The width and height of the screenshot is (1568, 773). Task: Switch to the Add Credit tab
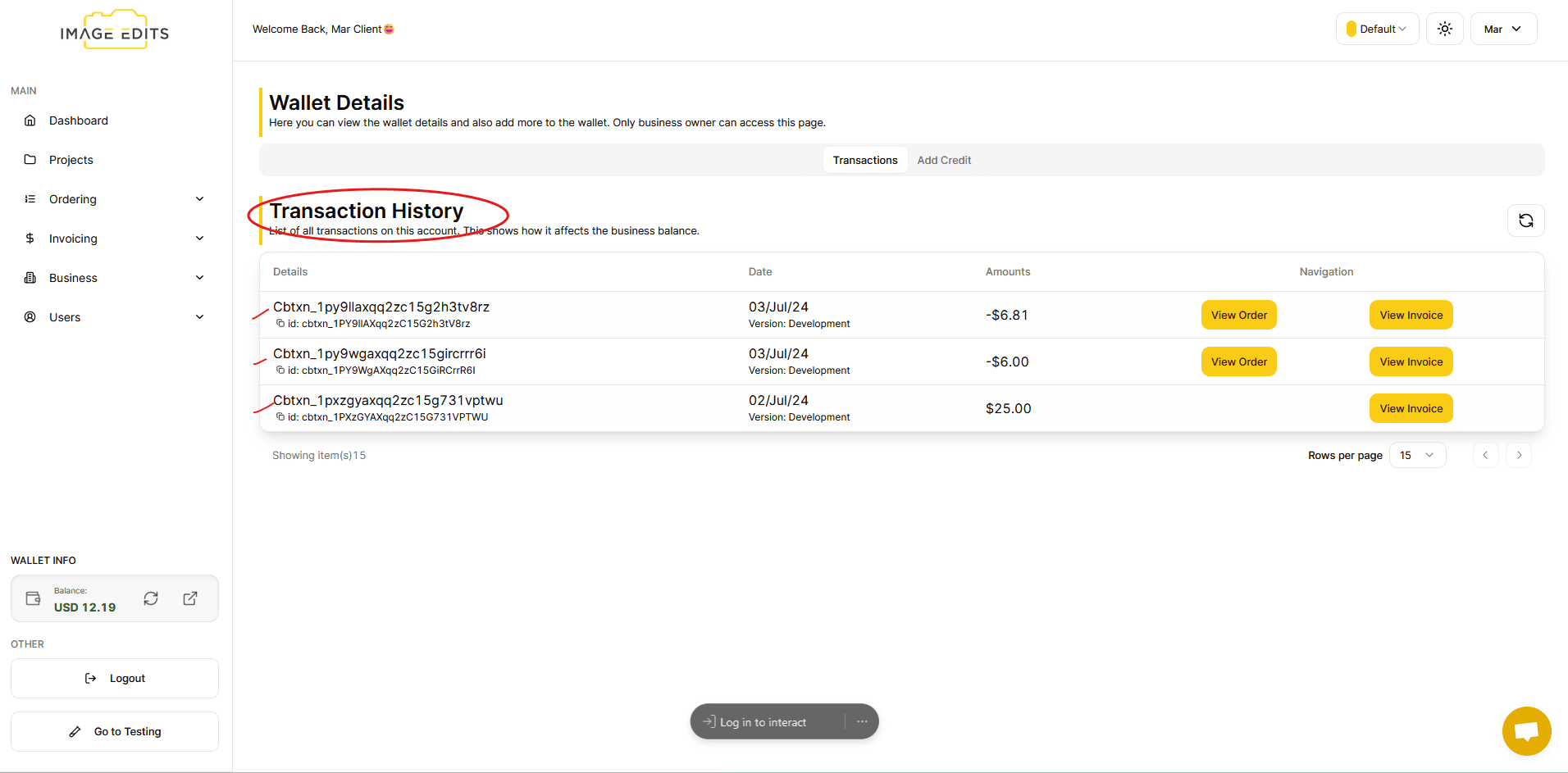[x=944, y=160]
